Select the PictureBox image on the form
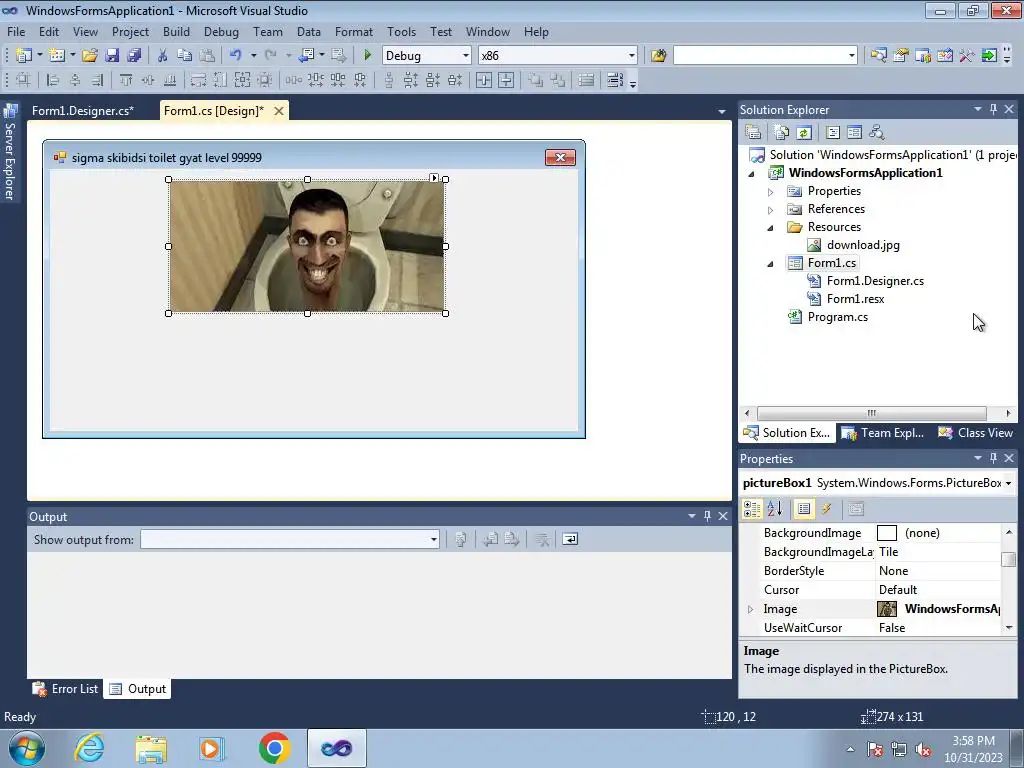 tap(307, 246)
